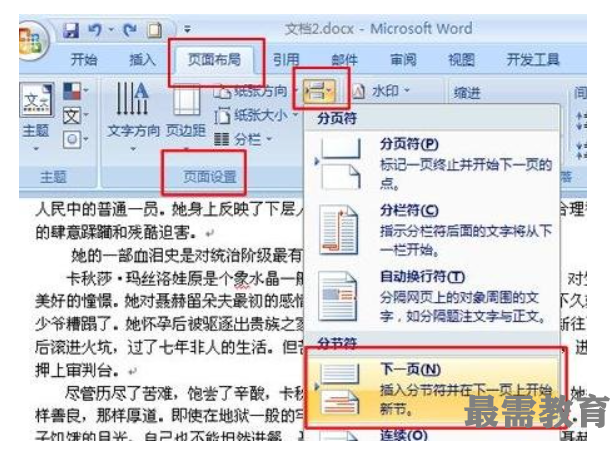Viewport: 616px width, 451px height.
Task: Open theme fonts dropdown icon
Action: 75,116
